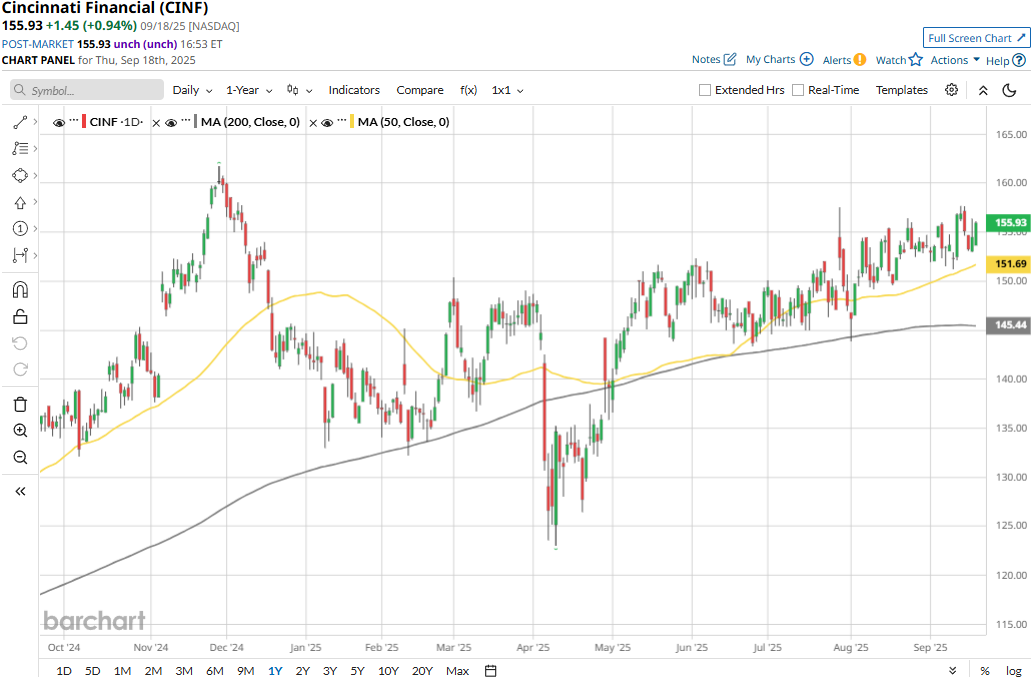Image resolution: width=1031 pixels, height=677 pixels.
Task: Open the custom date range calendar
Action: tap(491, 670)
